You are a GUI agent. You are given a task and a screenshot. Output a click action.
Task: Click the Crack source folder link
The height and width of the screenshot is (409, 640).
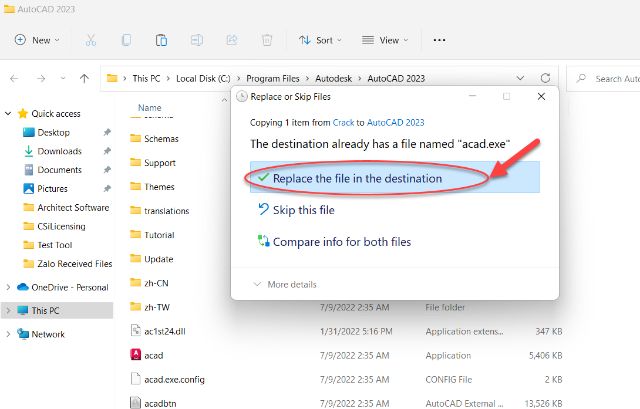point(343,122)
